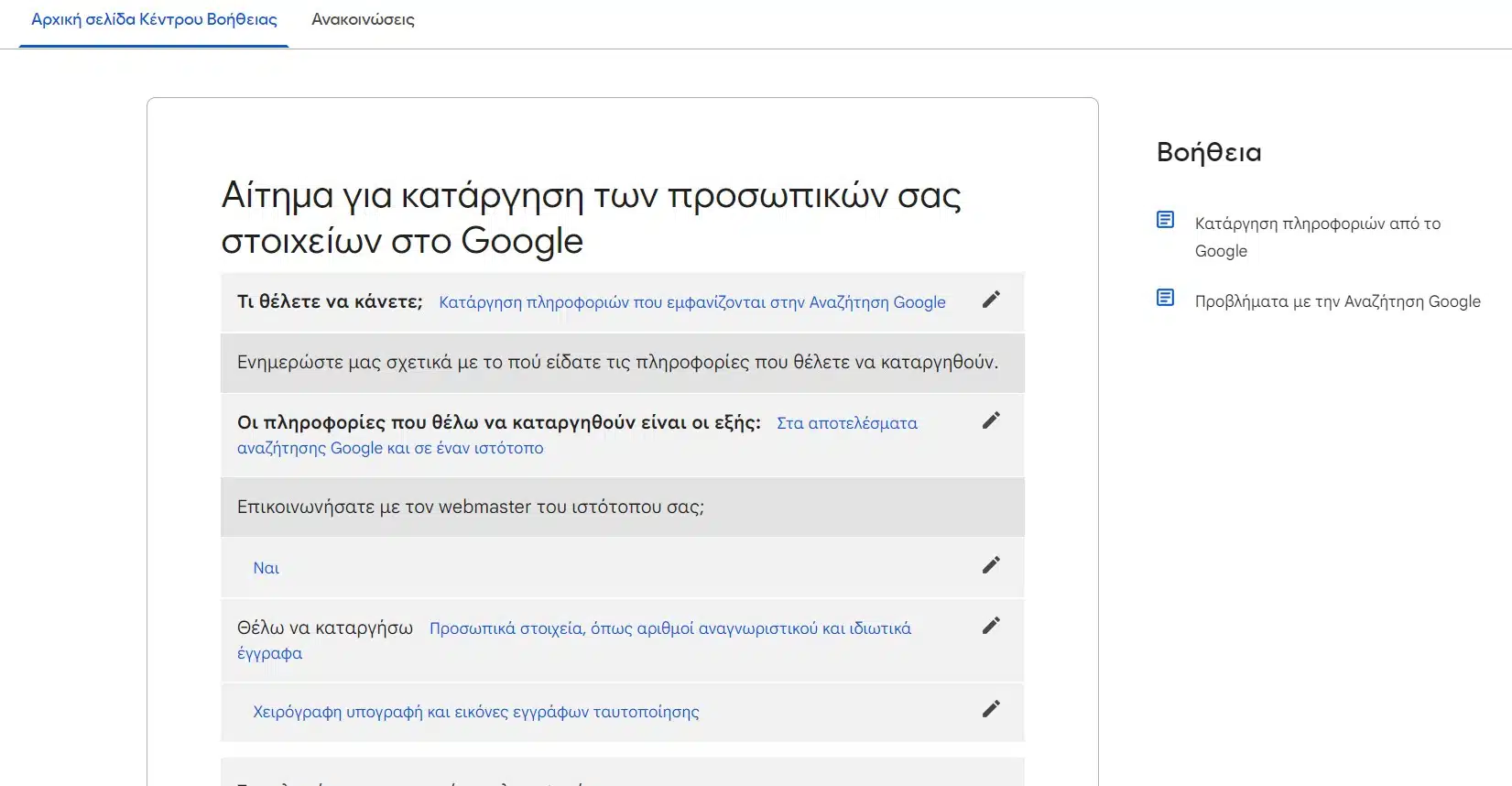The height and width of the screenshot is (786, 1512).
Task: Switch to the 'Ανακοινώσεις' tab
Action: tap(363, 19)
